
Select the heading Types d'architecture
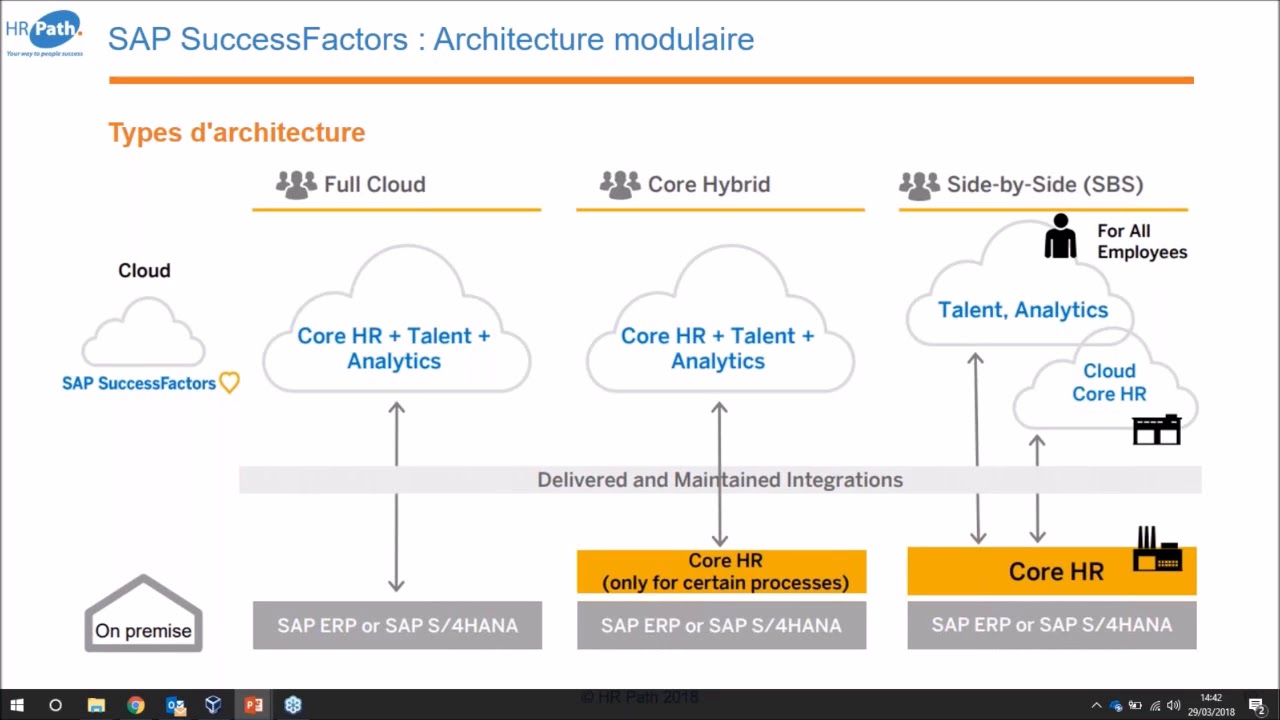coord(237,132)
